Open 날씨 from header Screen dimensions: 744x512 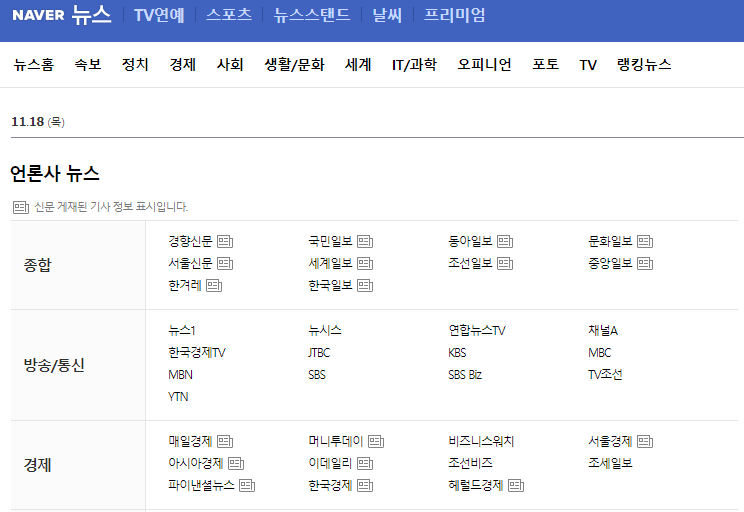[387, 15]
